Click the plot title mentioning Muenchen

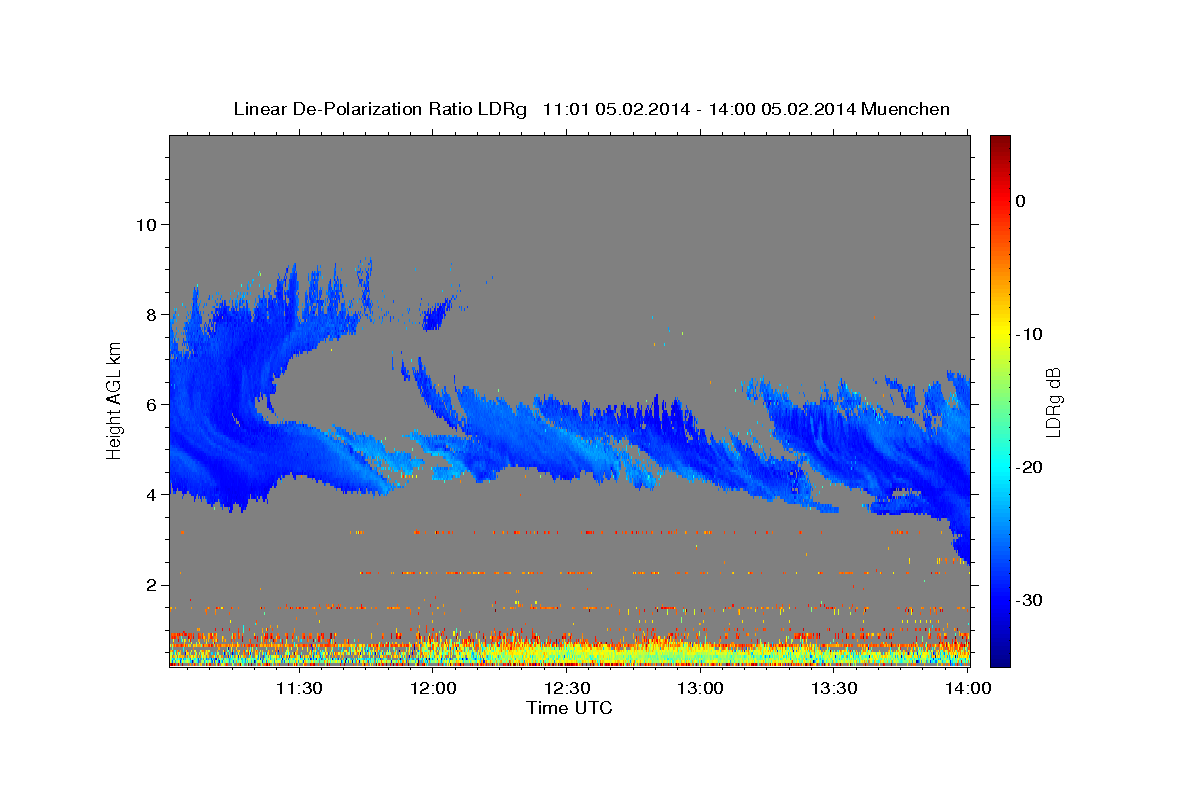pos(591,109)
